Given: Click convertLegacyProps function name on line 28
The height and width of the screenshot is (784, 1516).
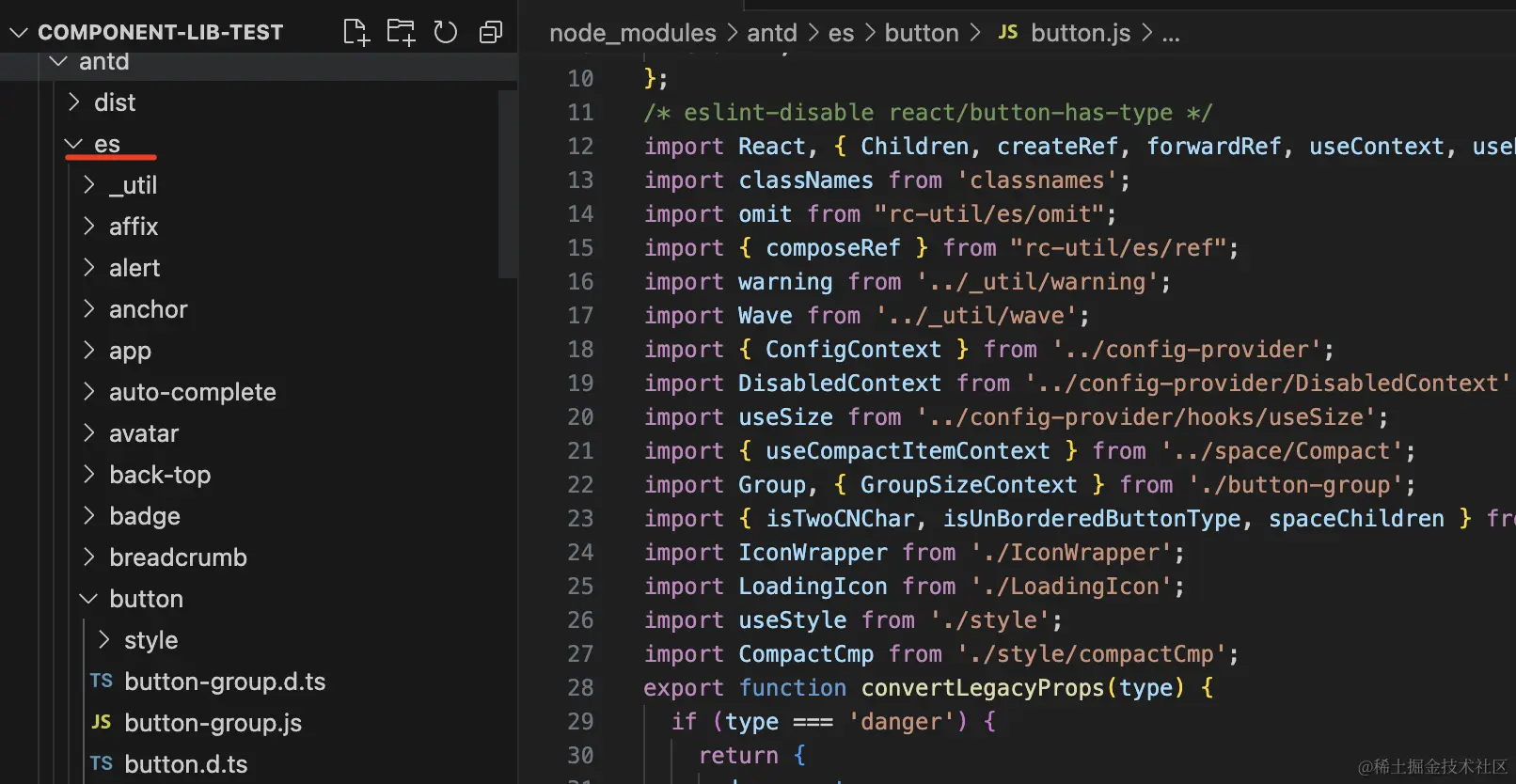Looking at the screenshot, I should tap(983, 688).
